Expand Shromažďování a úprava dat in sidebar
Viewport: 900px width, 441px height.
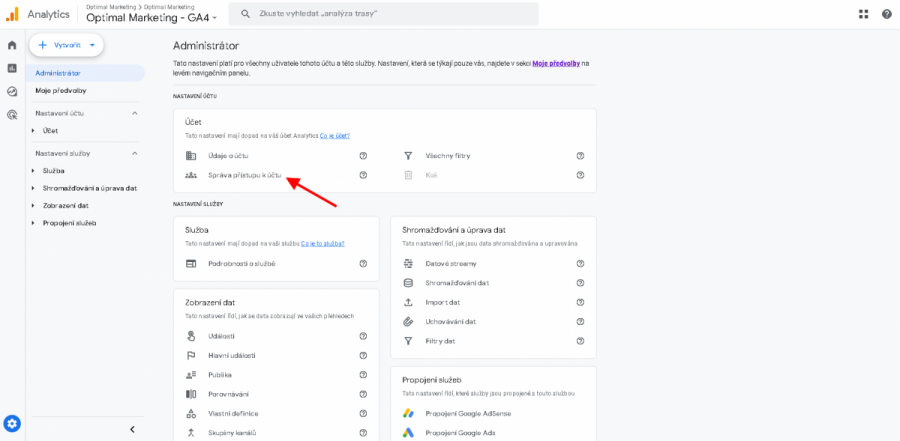pyautogui.click(x=33, y=188)
